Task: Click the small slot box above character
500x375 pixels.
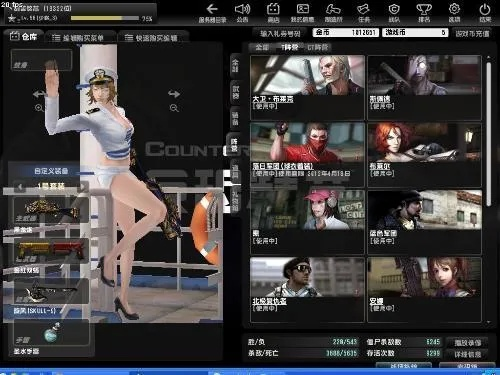Action: point(41,60)
